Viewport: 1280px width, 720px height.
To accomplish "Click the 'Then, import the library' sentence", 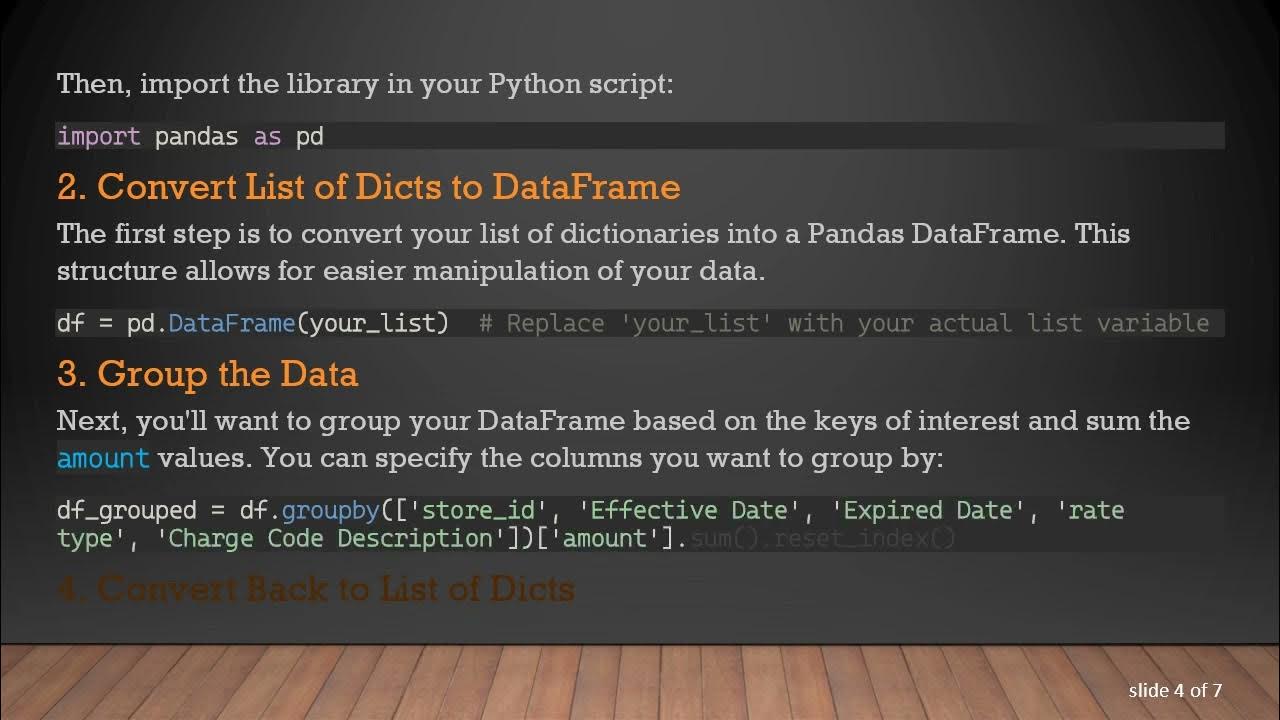I will (x=365, y=83).
